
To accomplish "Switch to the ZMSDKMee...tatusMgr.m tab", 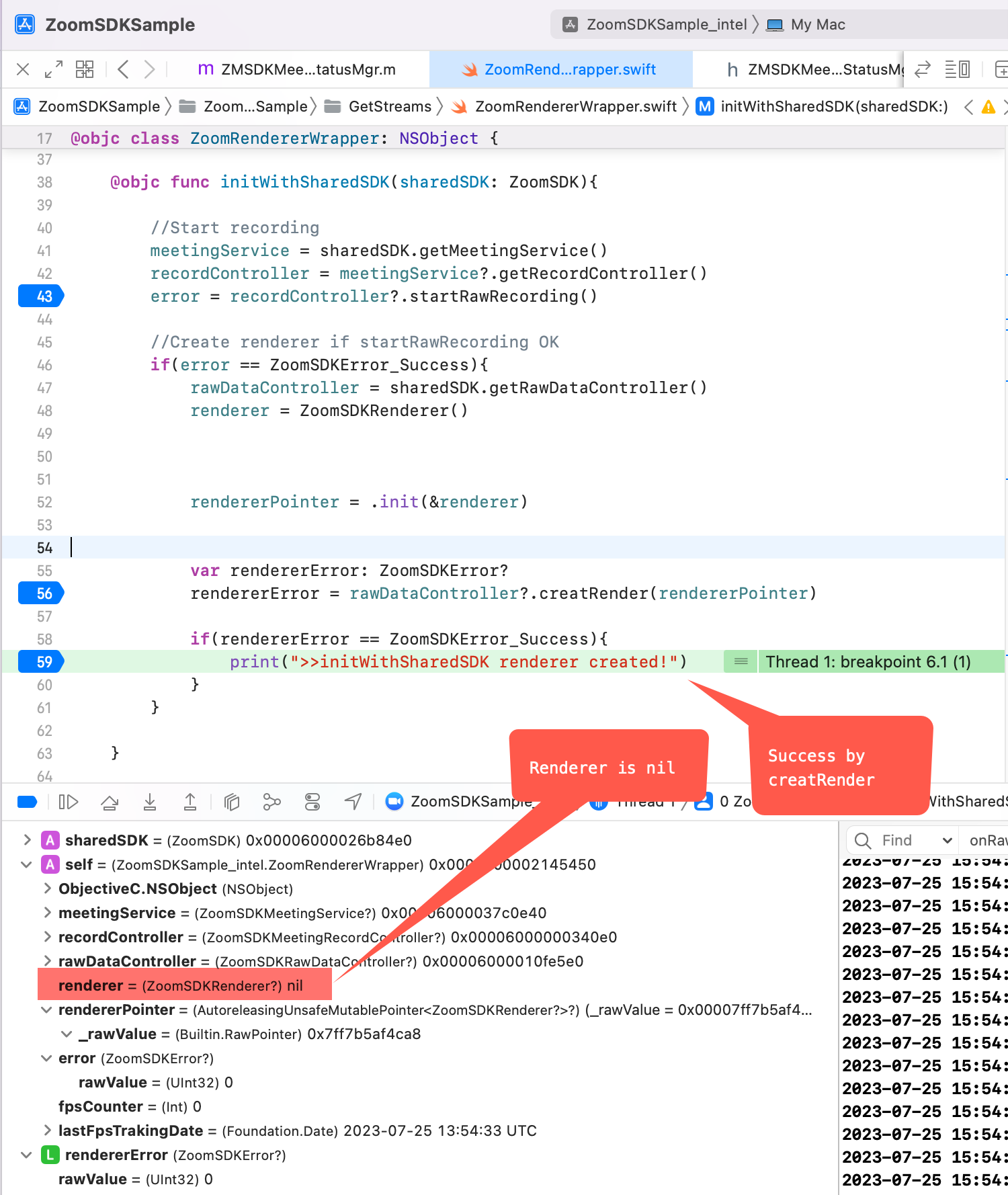I will [297, 69].
